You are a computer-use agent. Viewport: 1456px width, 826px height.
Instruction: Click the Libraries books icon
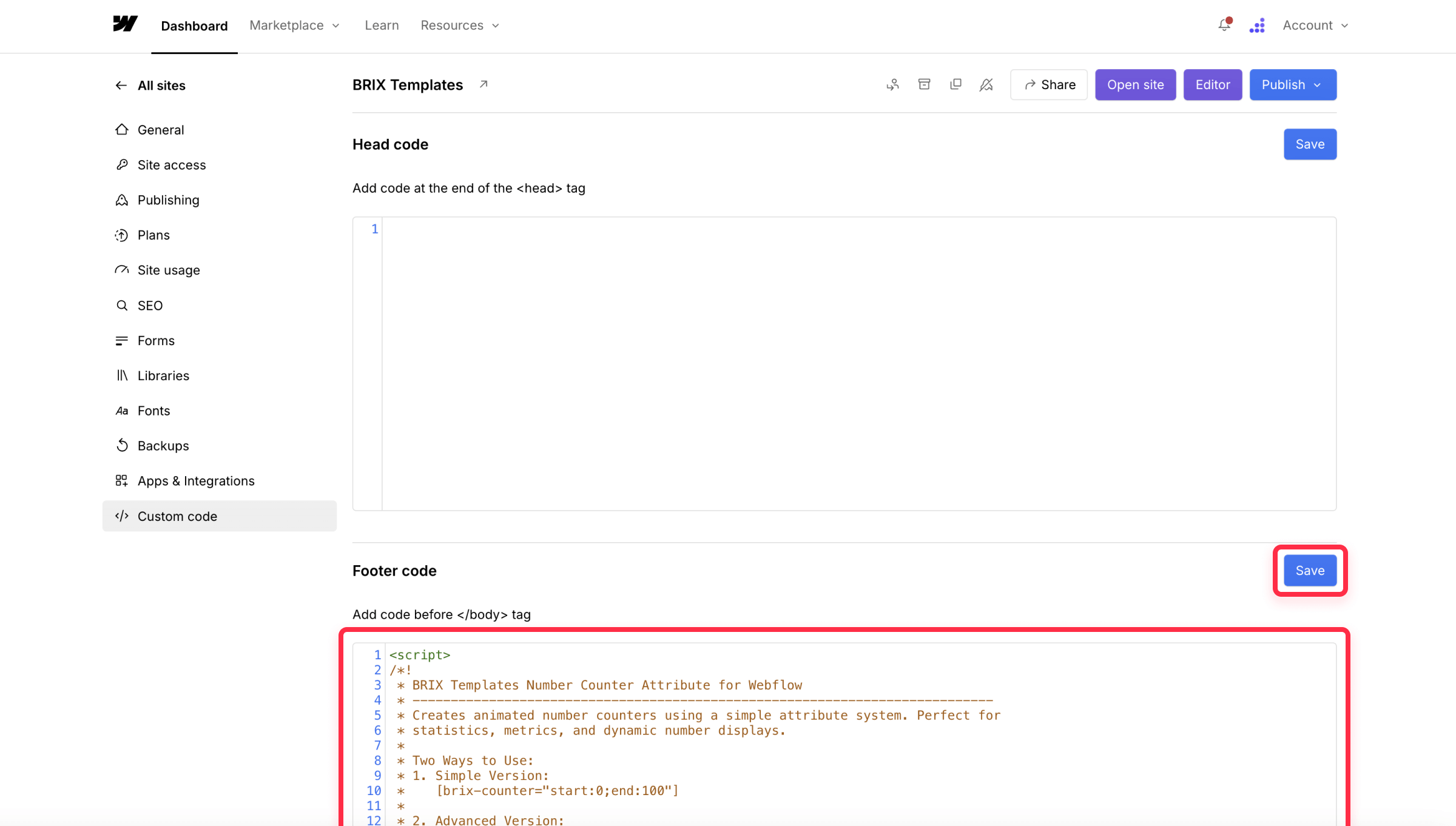point(122,375)
